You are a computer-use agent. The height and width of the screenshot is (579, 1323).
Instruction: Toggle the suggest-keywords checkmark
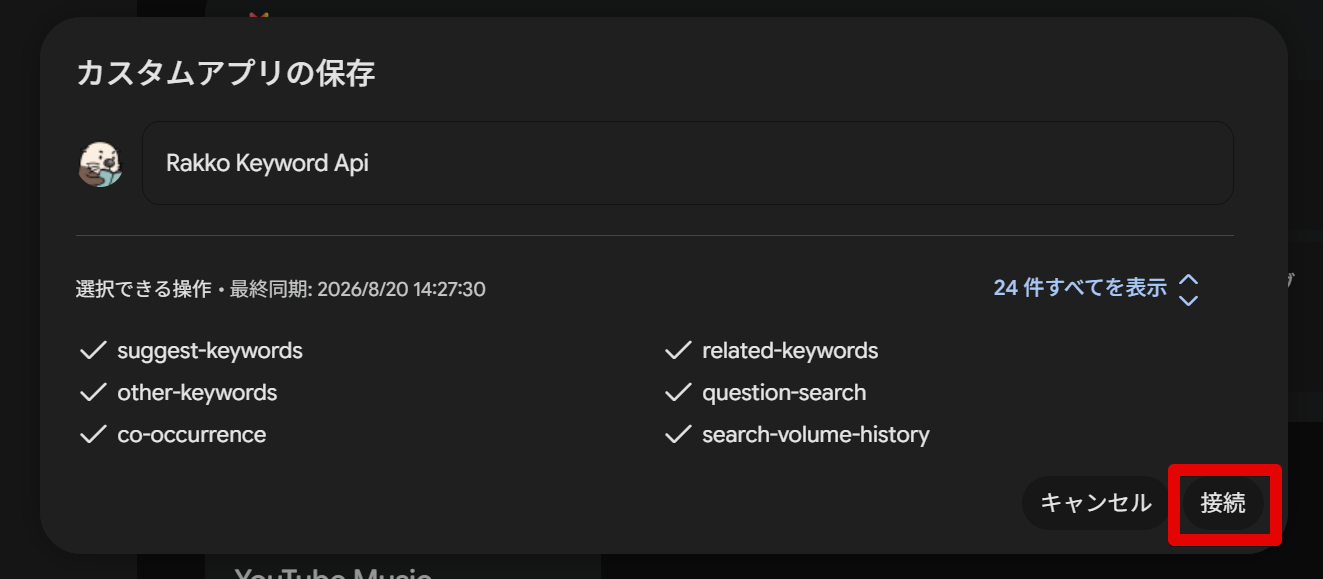[93, 351]
